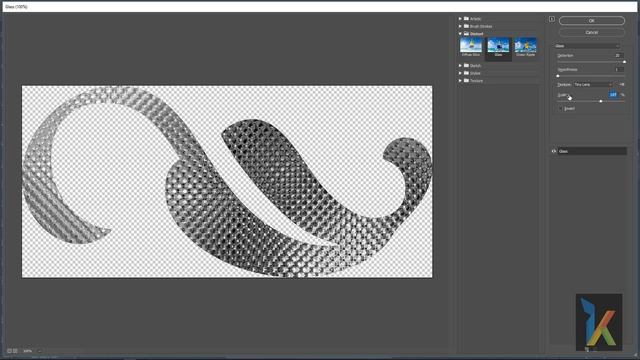Click the Sketch folder icon
This screenshot has width=640, height=360.
(466, 66)
